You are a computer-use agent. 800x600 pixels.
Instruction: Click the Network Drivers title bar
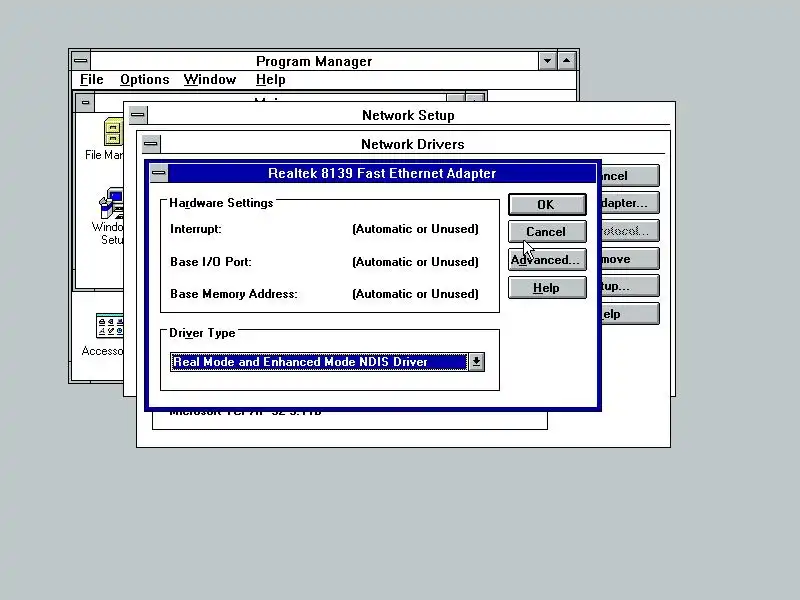[412, 144]
